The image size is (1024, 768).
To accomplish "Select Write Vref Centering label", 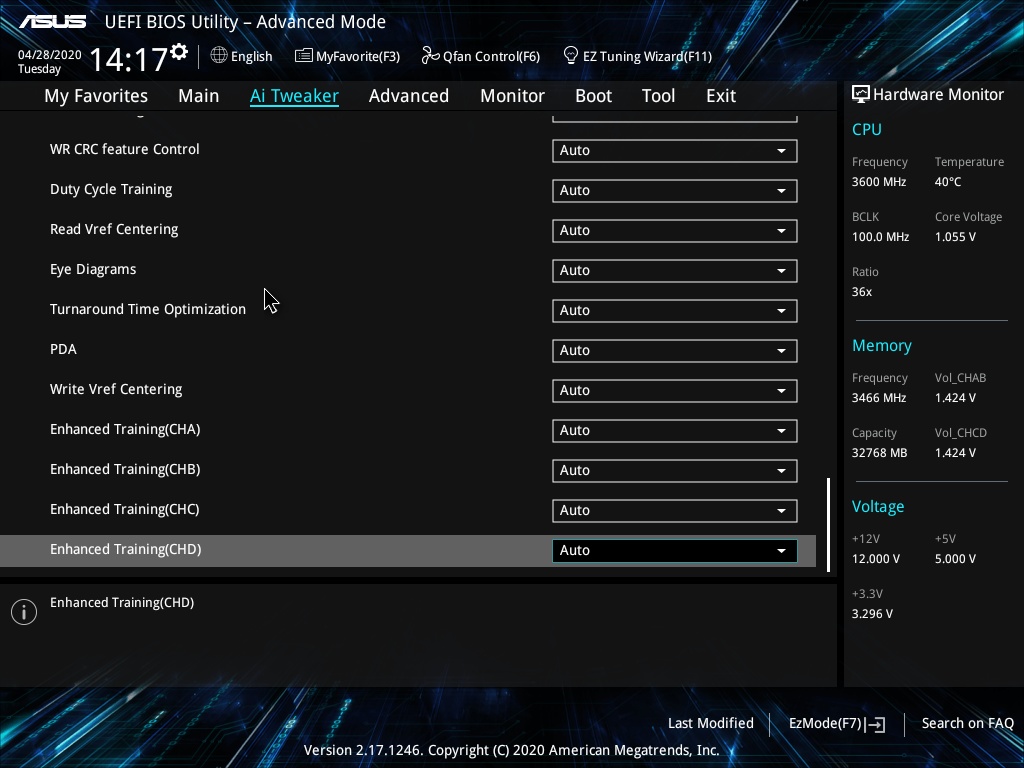I will [116, 390].
